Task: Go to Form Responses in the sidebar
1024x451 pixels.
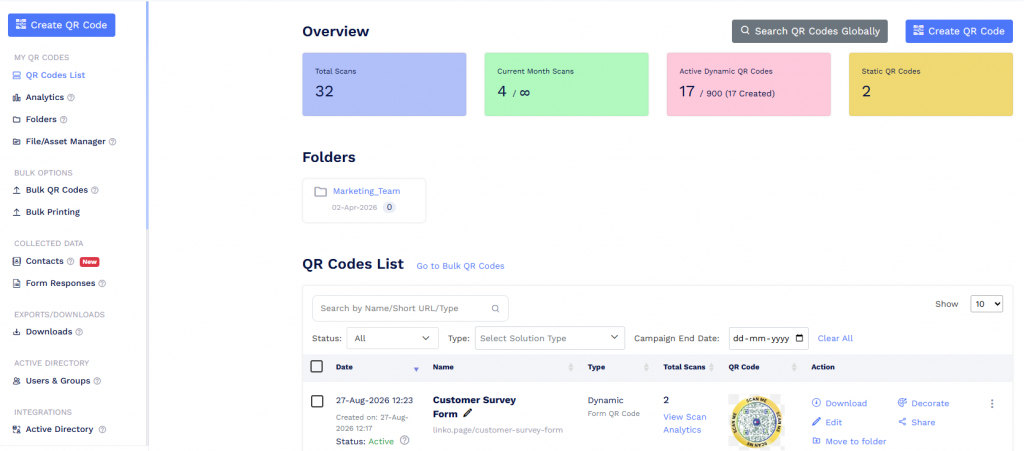Action: (x=60, y=283)
